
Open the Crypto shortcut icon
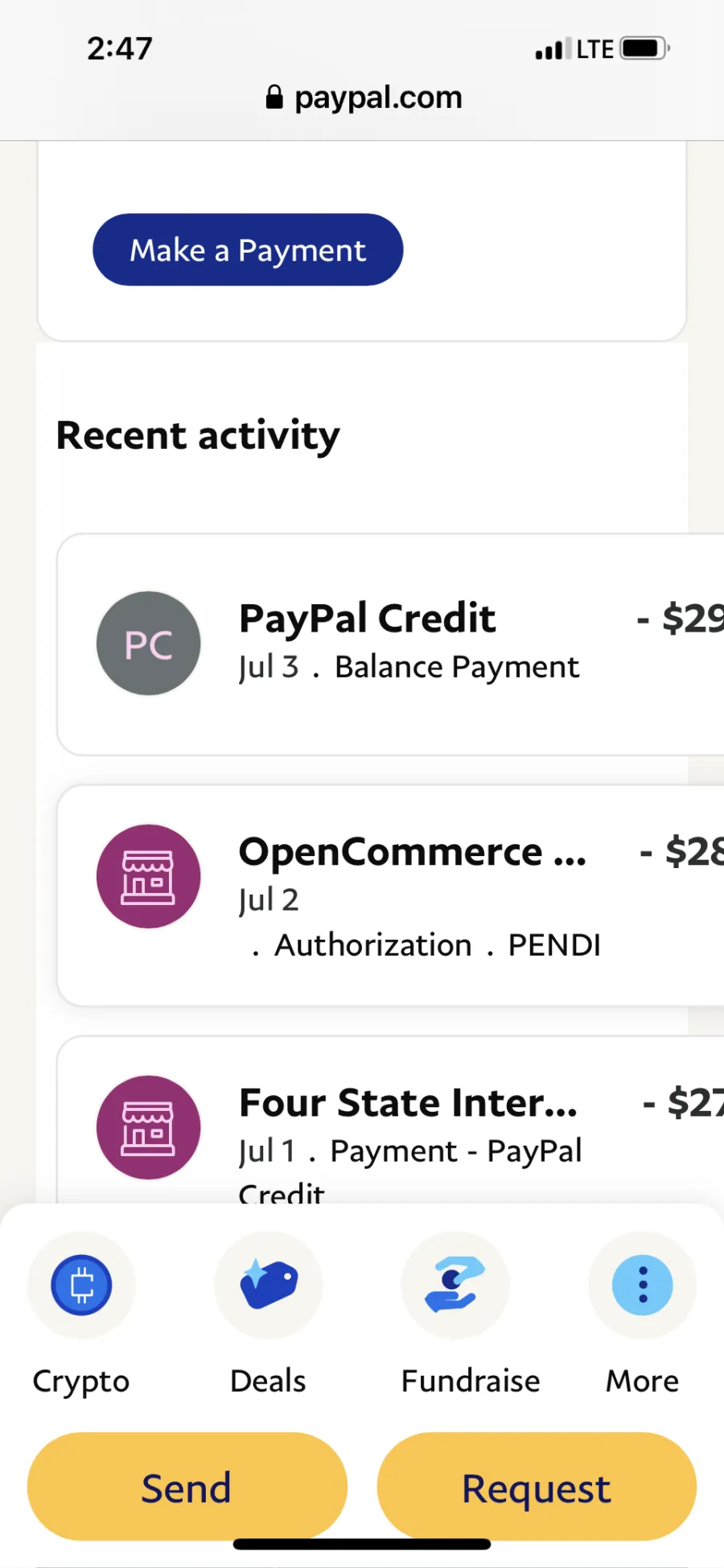81,1285
